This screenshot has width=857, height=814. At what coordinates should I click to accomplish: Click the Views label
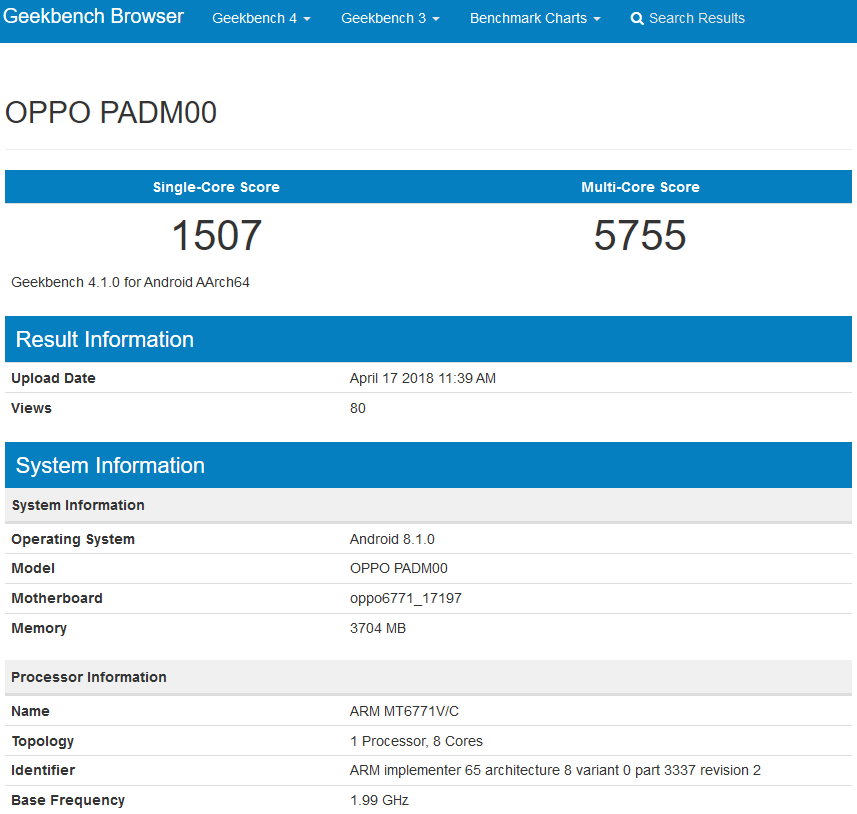point(31,408)
